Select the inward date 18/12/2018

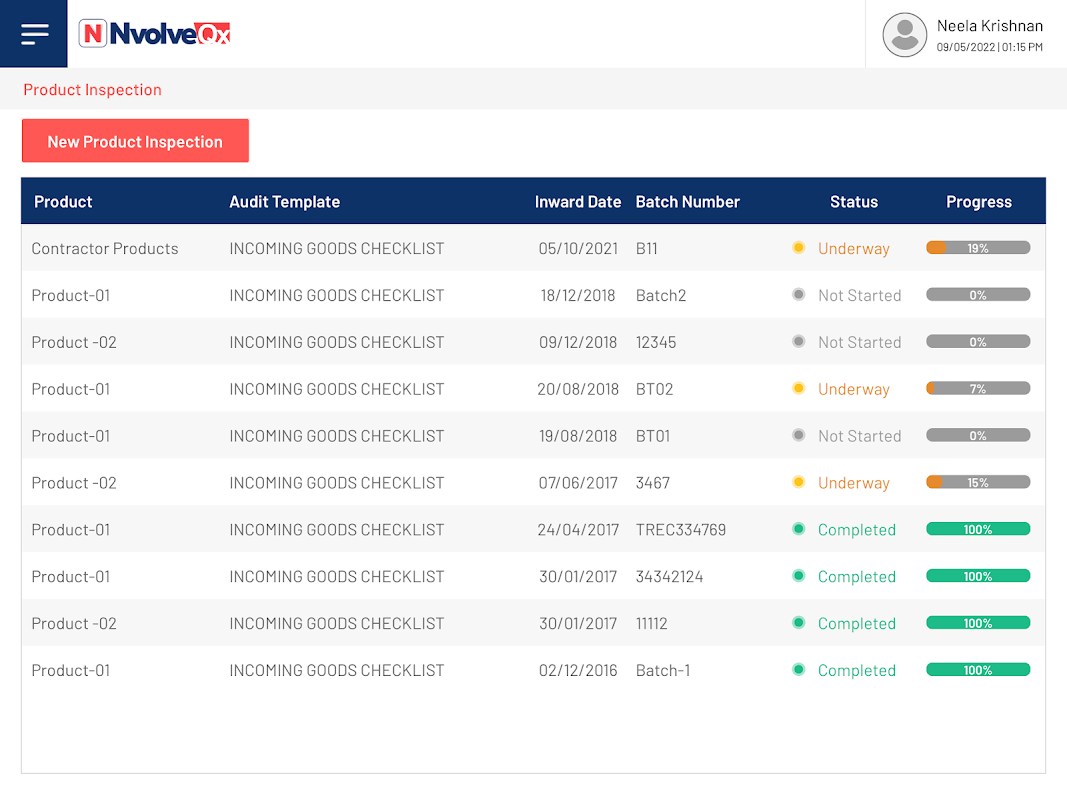[x=578, y=296]
